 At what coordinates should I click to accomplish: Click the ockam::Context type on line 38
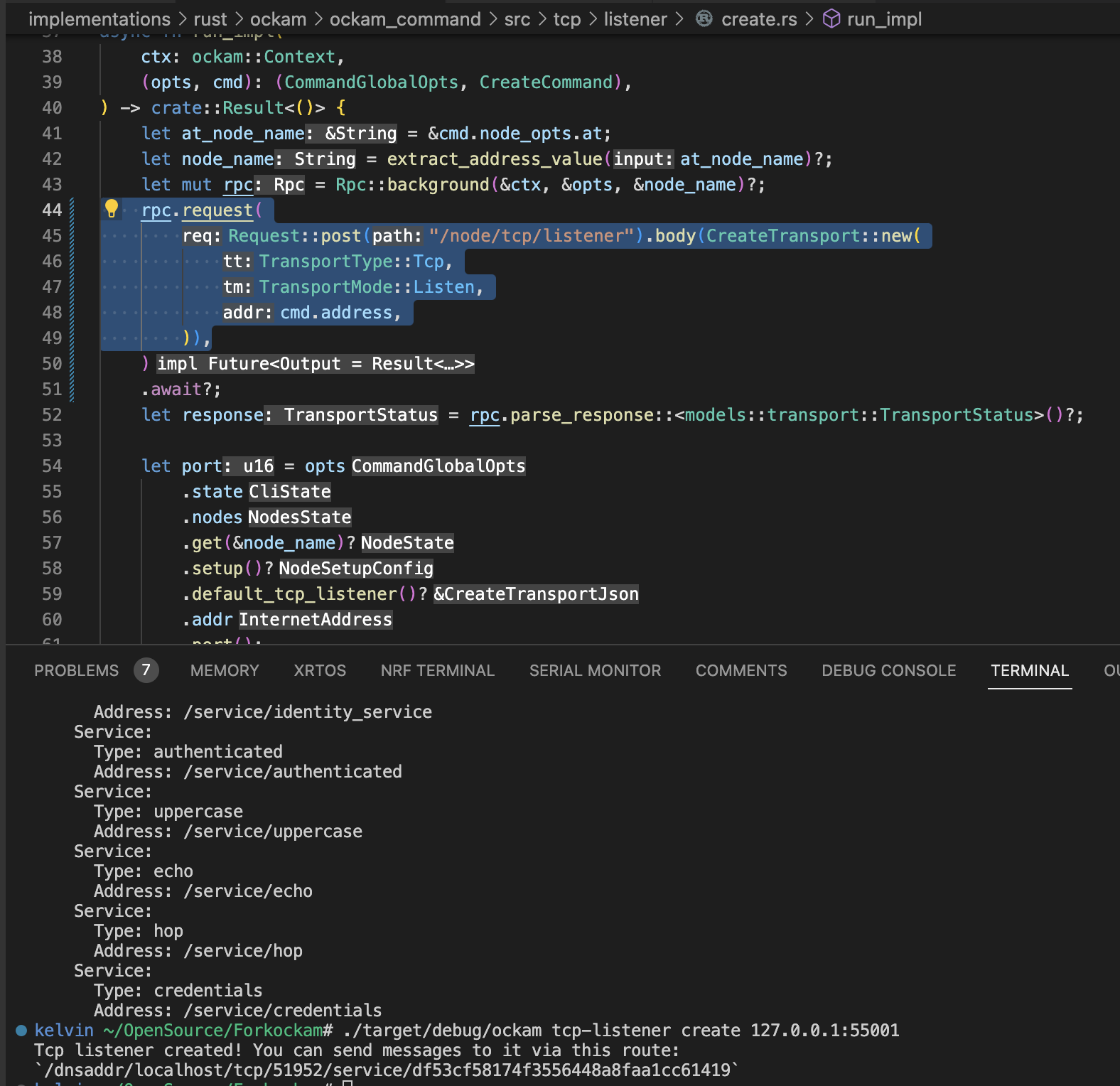tap(264, 56)
